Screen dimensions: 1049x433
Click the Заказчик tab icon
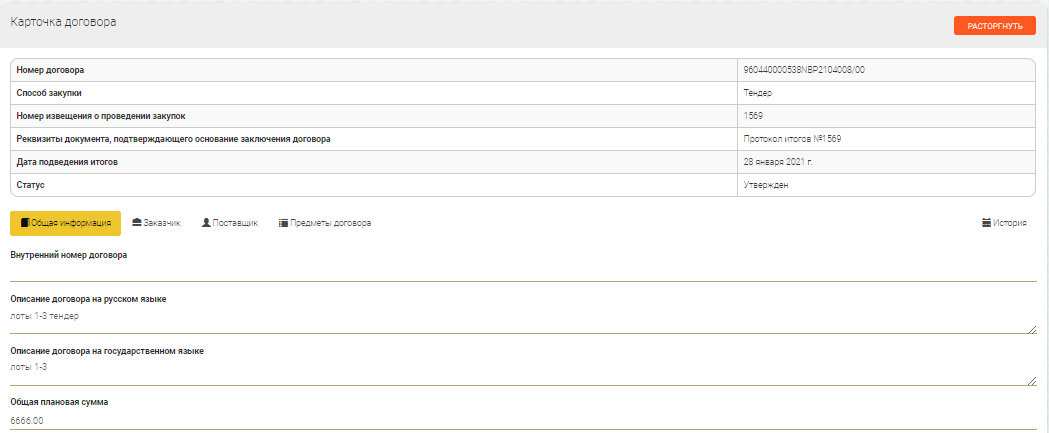pyautogui.click(x=136, y=223)
